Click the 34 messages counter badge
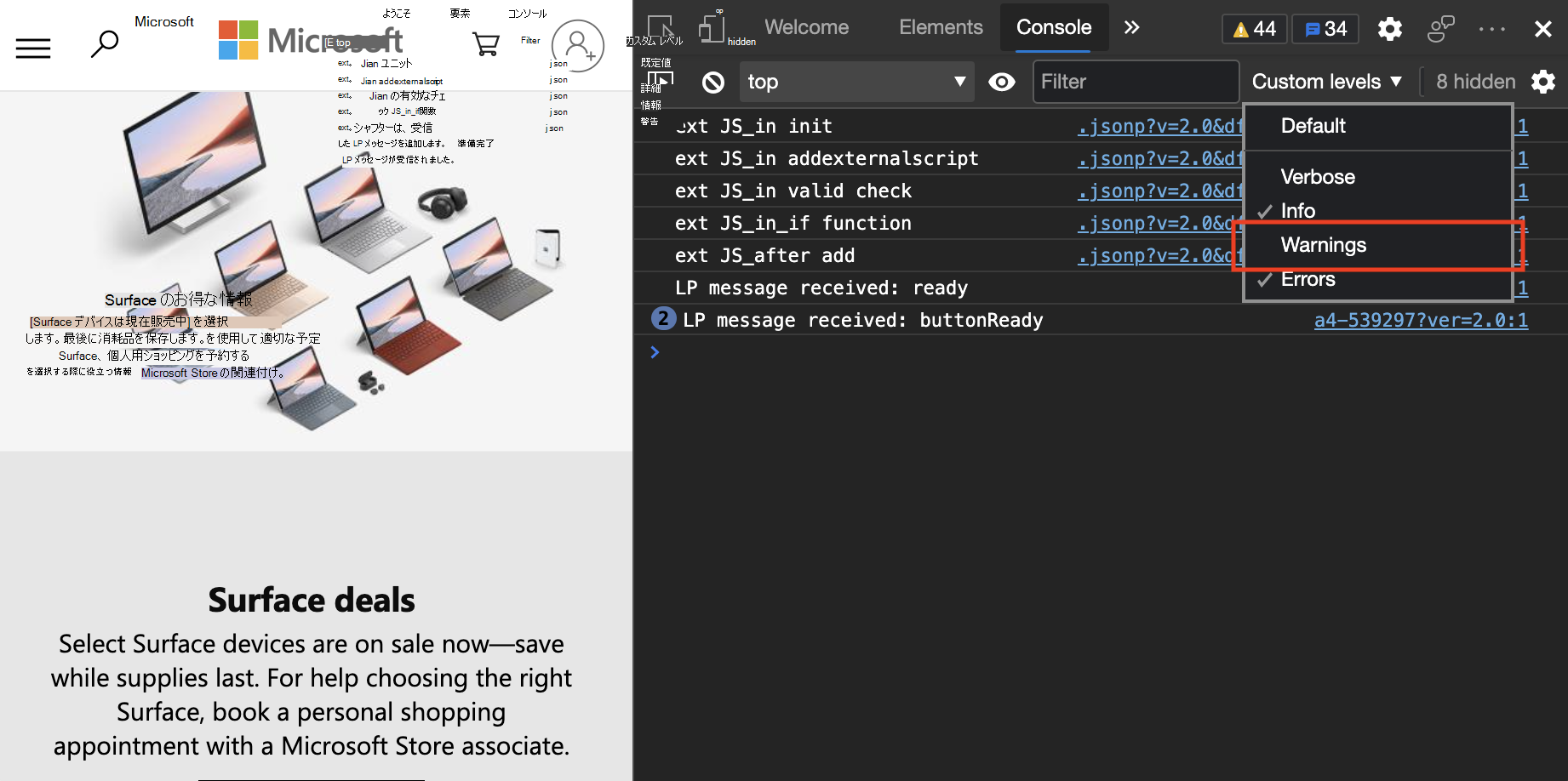1568x781 pixels. pos(1325,29)
